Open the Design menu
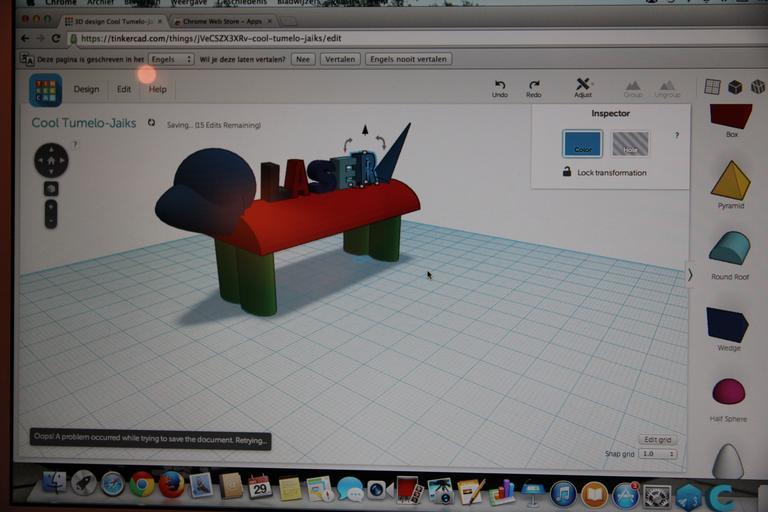The height and width of the screenshot is (512, 768). 86,89
